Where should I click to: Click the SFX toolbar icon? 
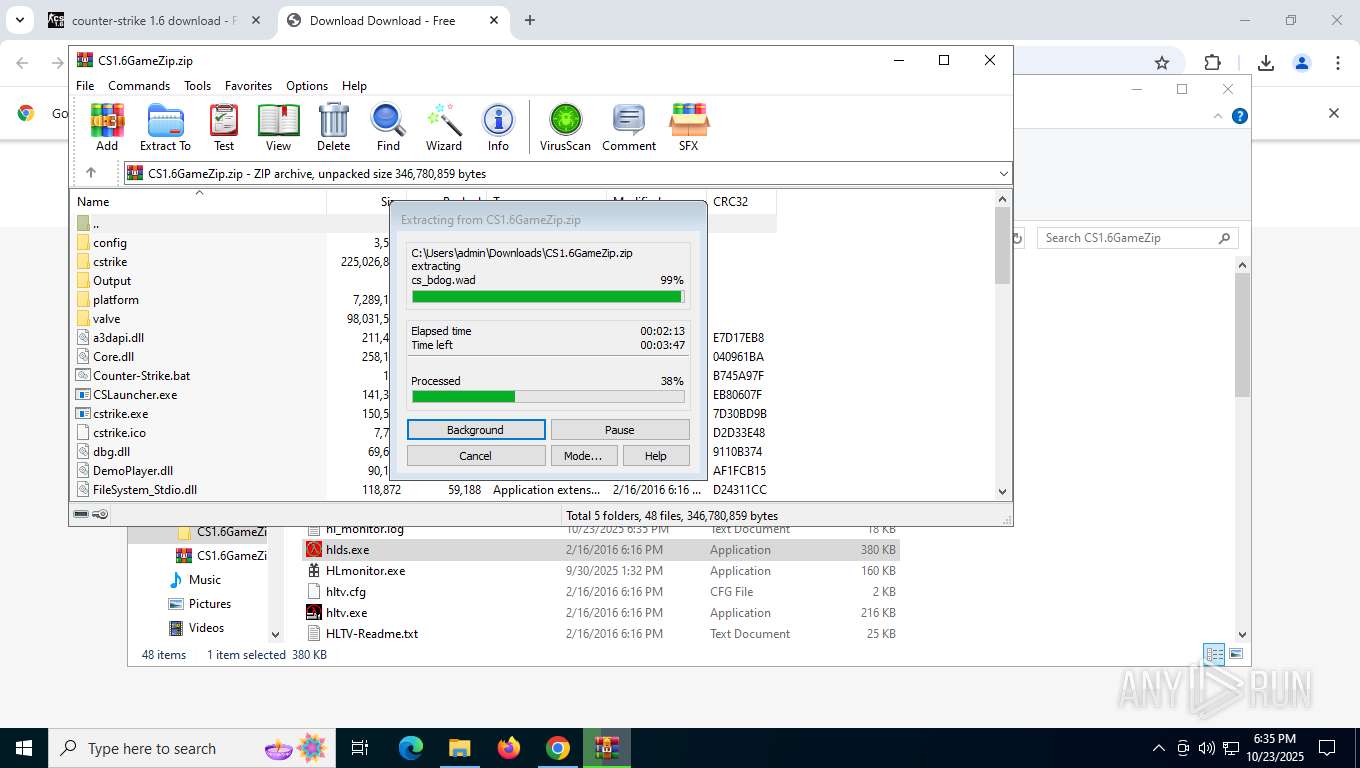689,127
